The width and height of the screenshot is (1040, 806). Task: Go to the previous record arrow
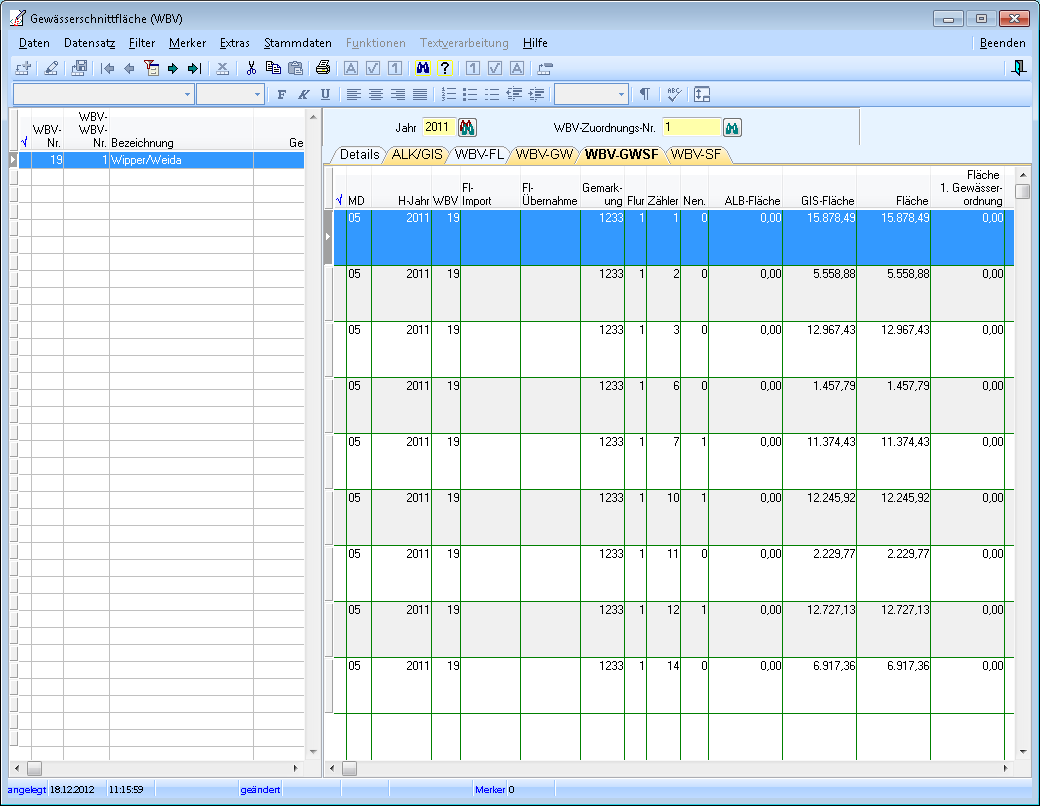(129, 68)
